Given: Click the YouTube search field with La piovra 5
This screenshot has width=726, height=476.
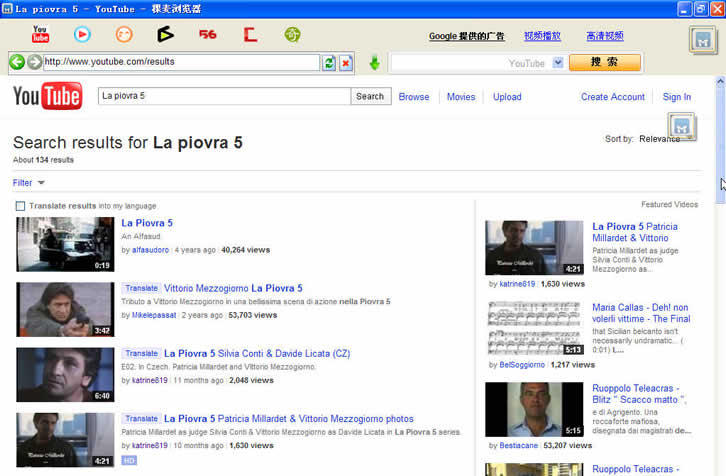Looking at the screenshot, I should tap(224, 96).
